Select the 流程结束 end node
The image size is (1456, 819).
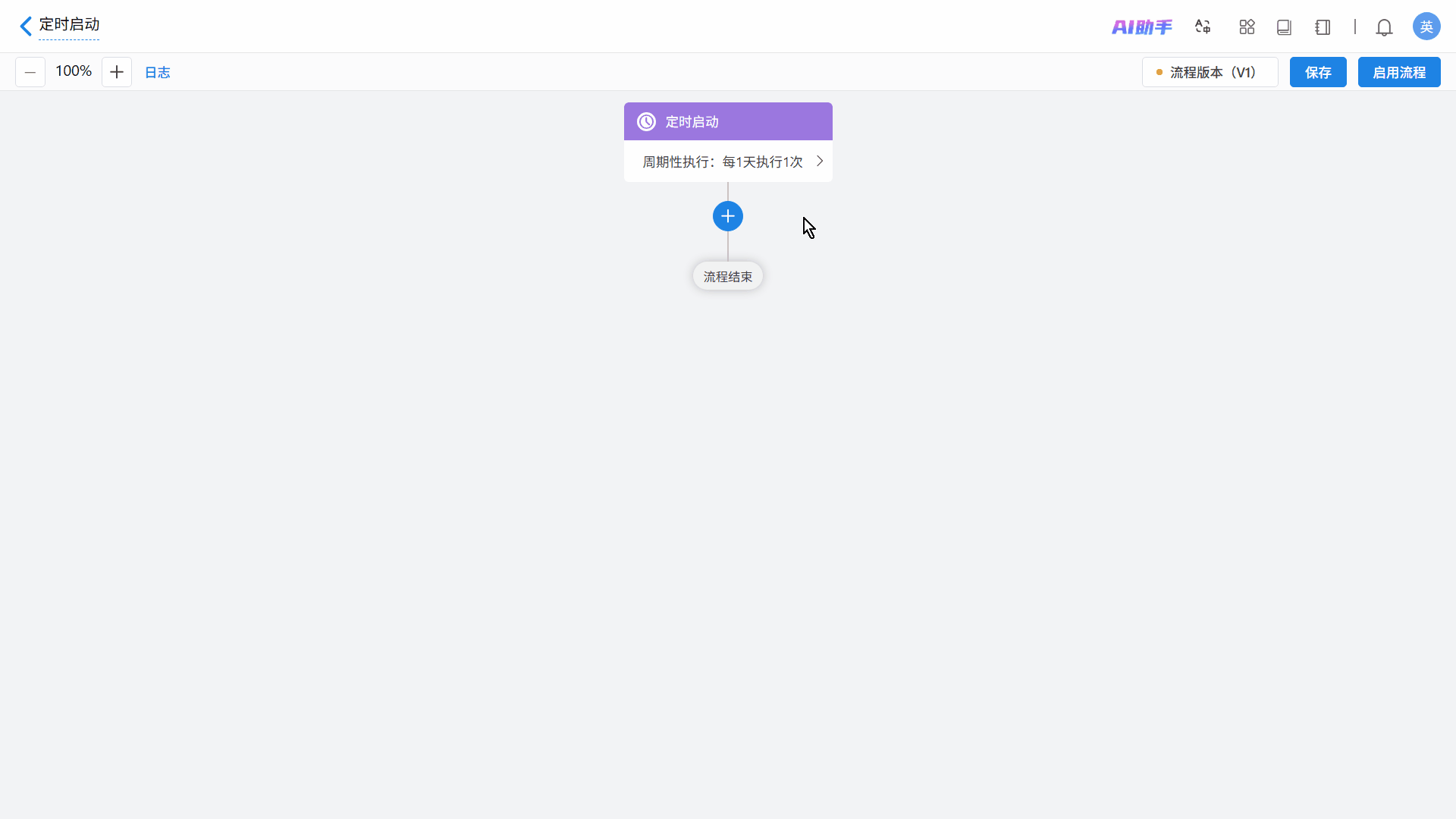727,277
